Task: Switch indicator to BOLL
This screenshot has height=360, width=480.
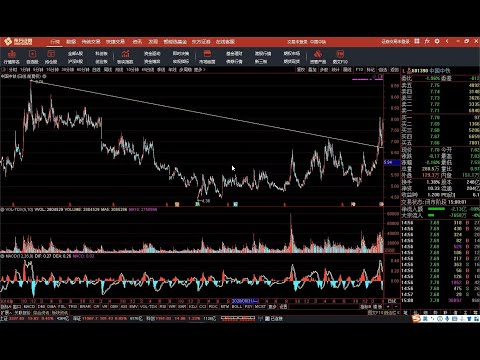Action: tap(237, 306)
